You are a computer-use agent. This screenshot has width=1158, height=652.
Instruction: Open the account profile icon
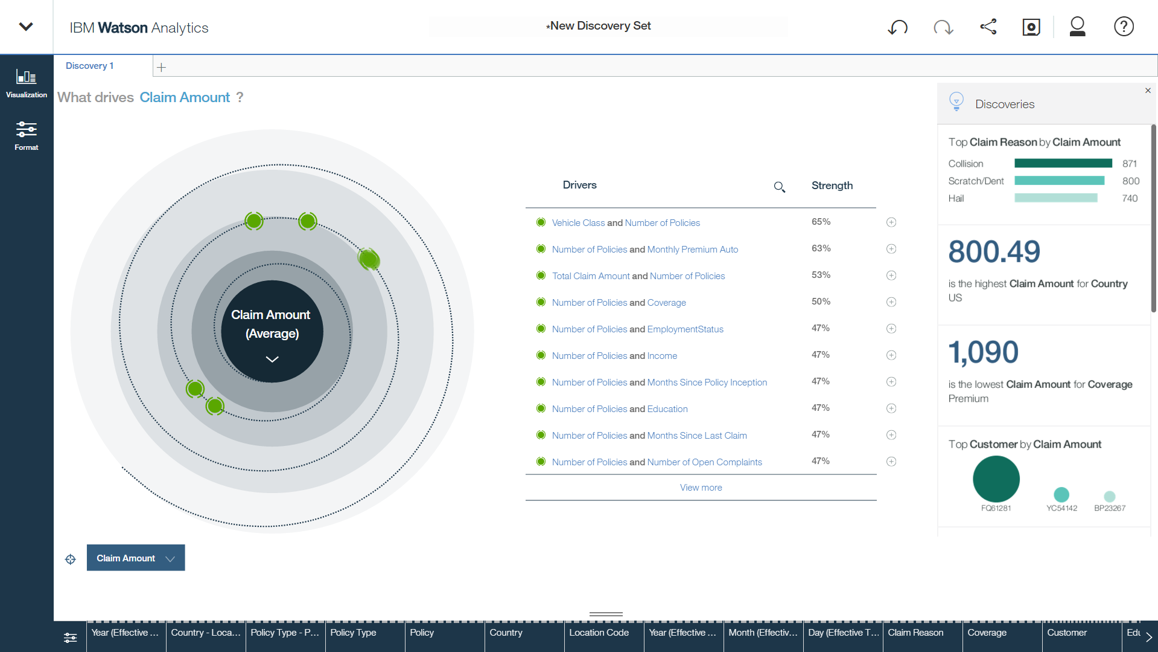(x=1077, y=27)
